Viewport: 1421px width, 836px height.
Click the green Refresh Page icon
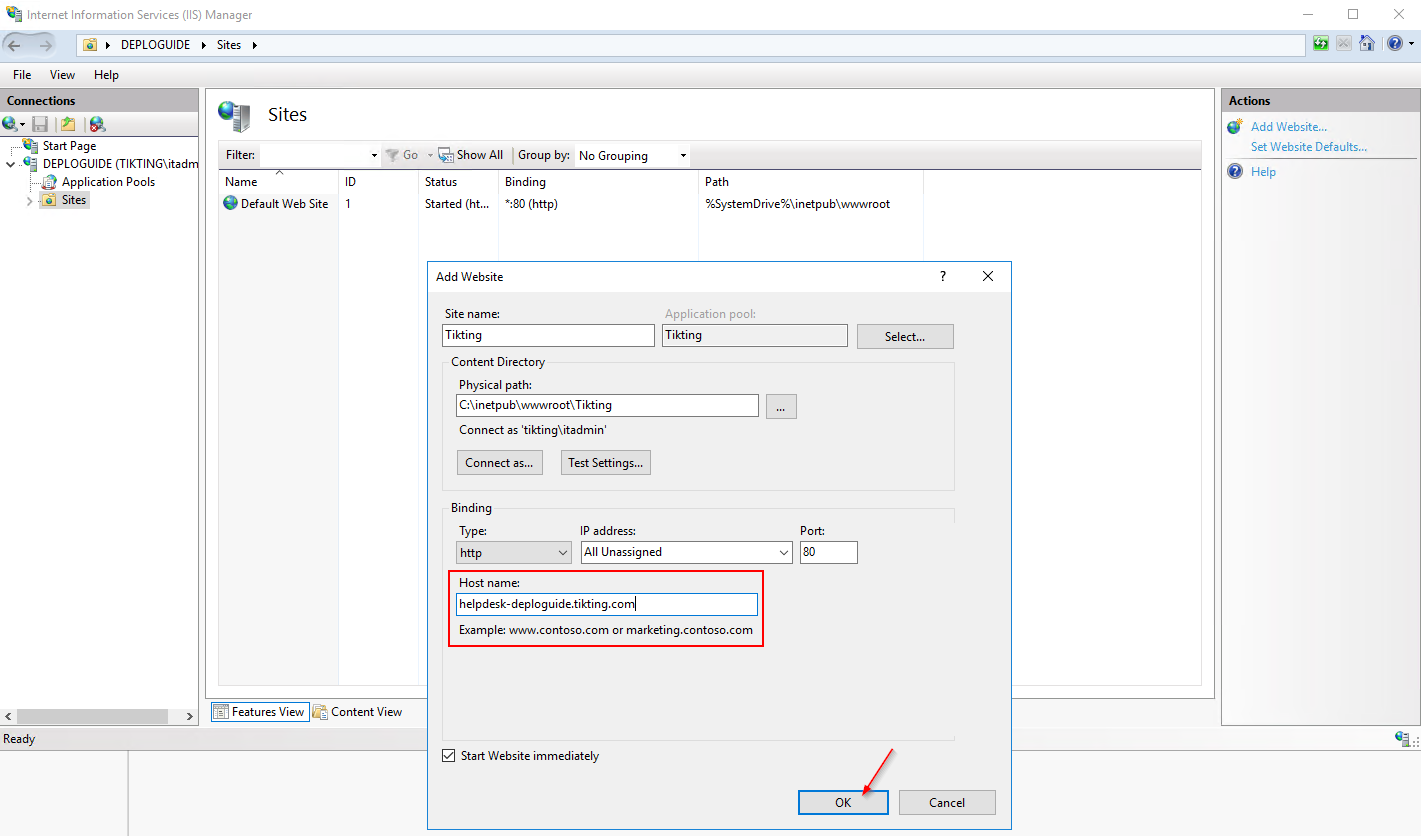coord(1321,44)
